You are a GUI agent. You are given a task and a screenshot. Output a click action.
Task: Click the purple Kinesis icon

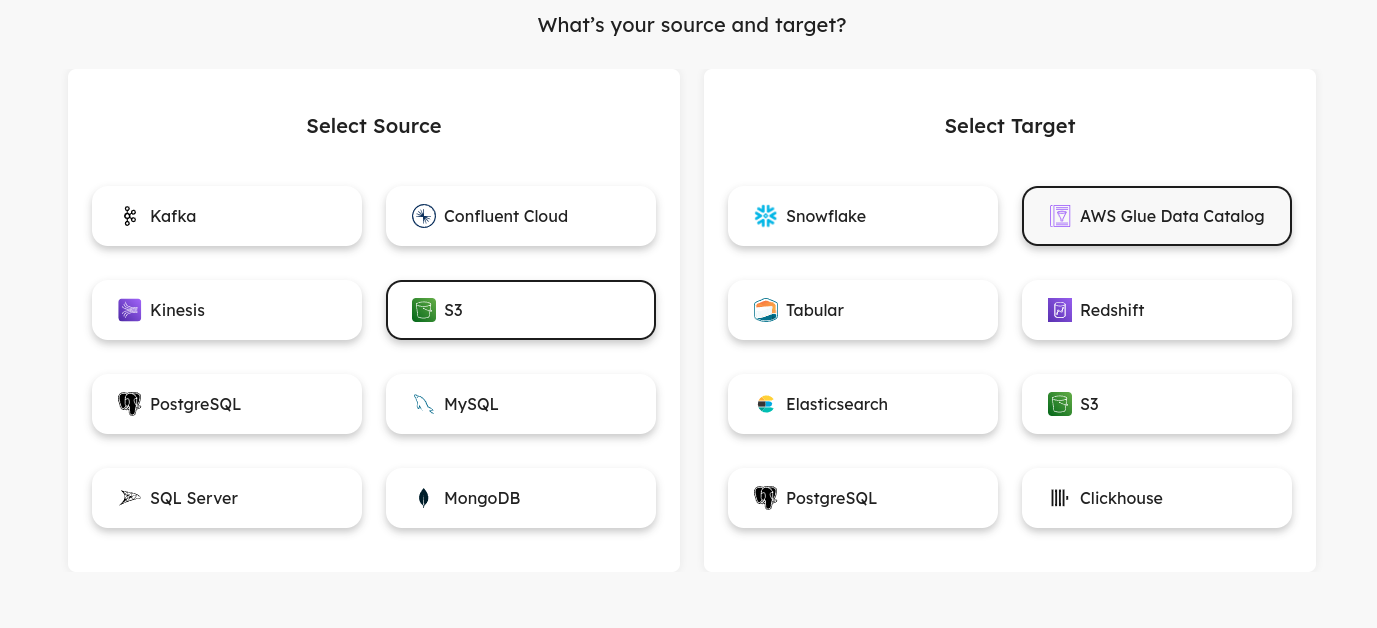(x=129, y=310)
